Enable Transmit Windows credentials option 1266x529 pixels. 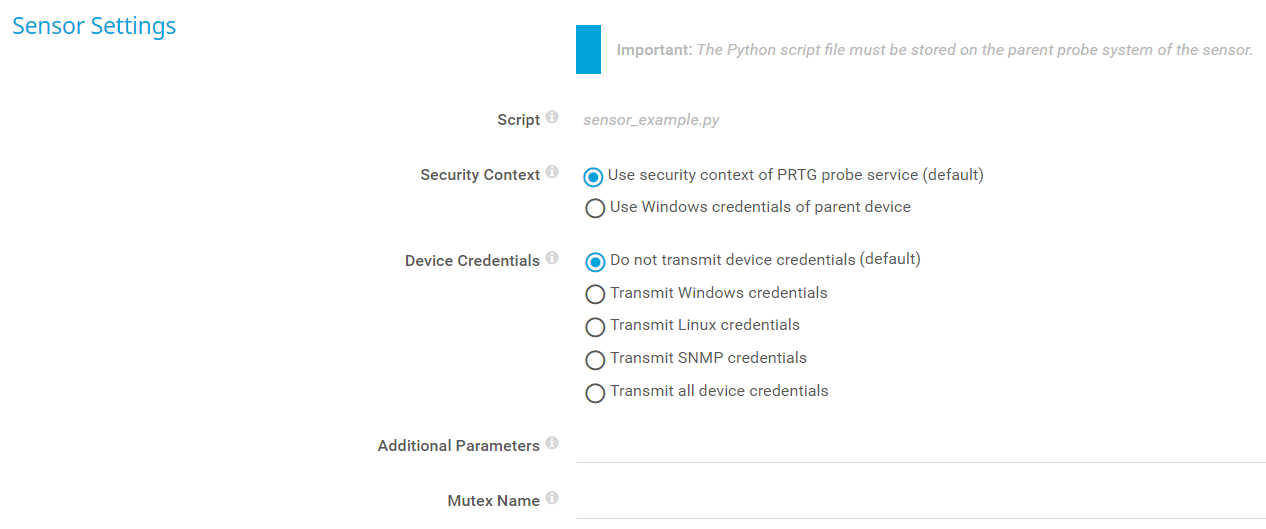595,294
